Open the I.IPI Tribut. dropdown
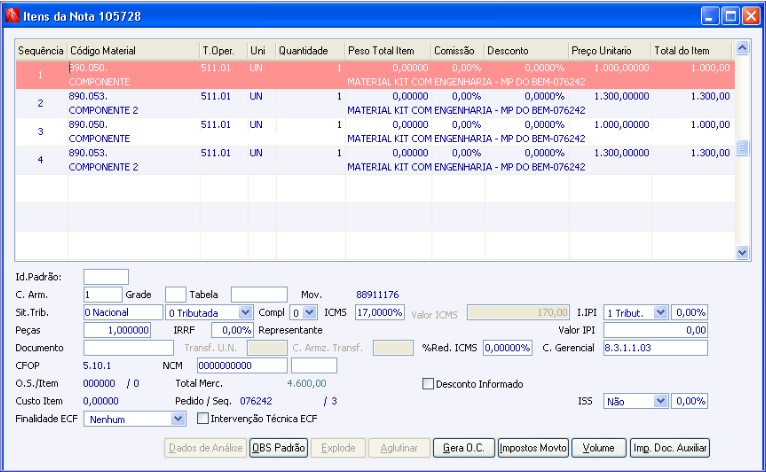The image size is (766, 472). click(659, 312)
